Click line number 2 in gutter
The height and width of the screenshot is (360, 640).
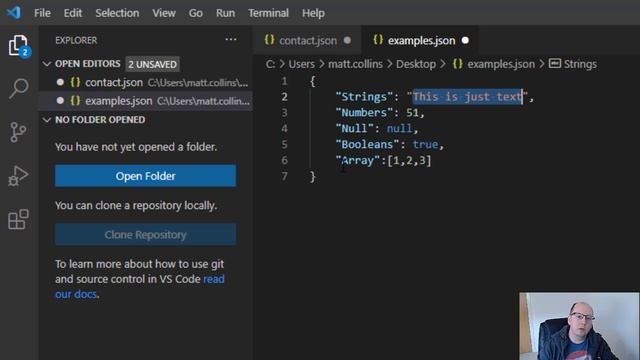click(284, 97)
